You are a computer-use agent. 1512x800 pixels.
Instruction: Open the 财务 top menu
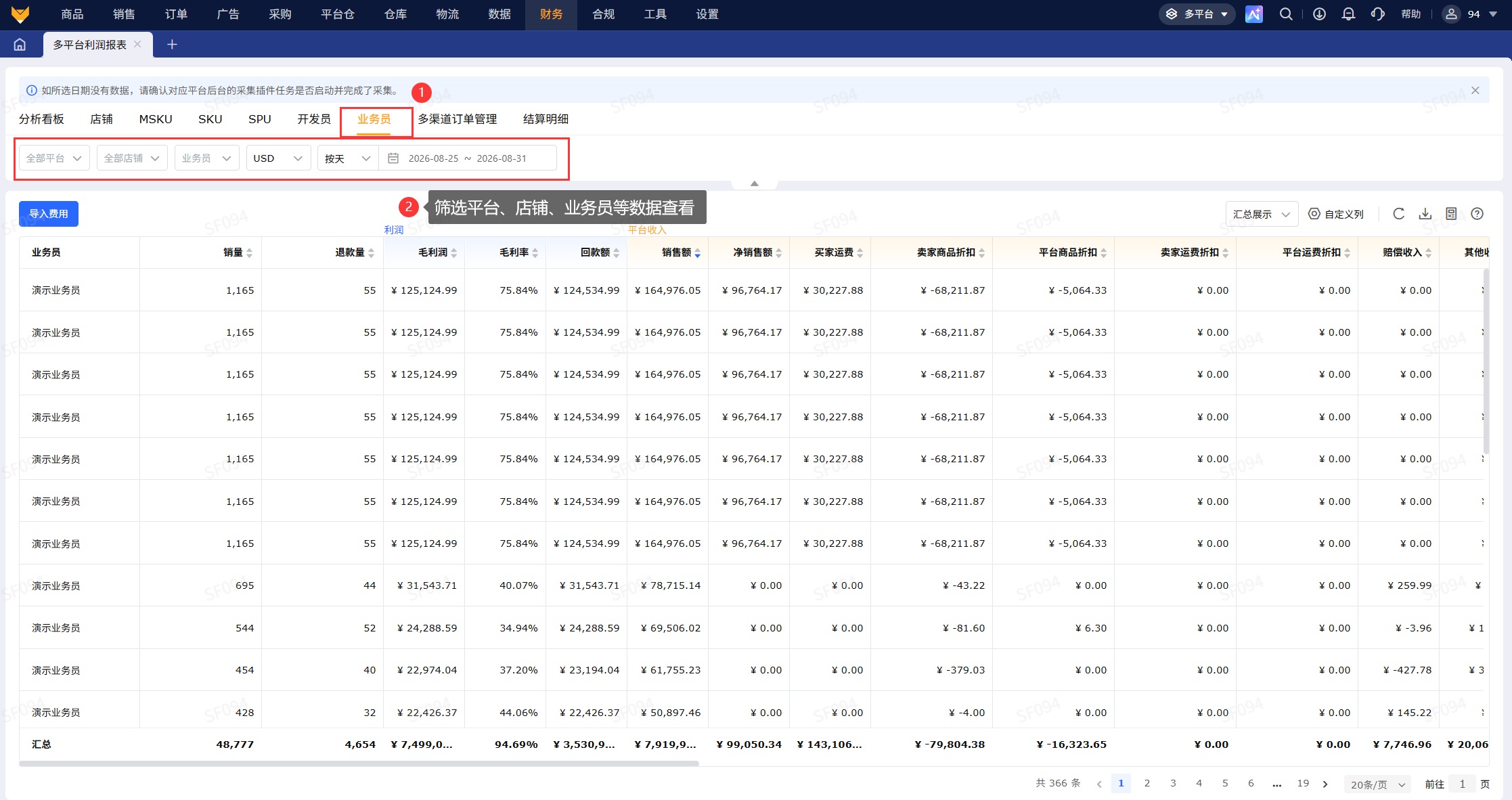click(551, 14)
